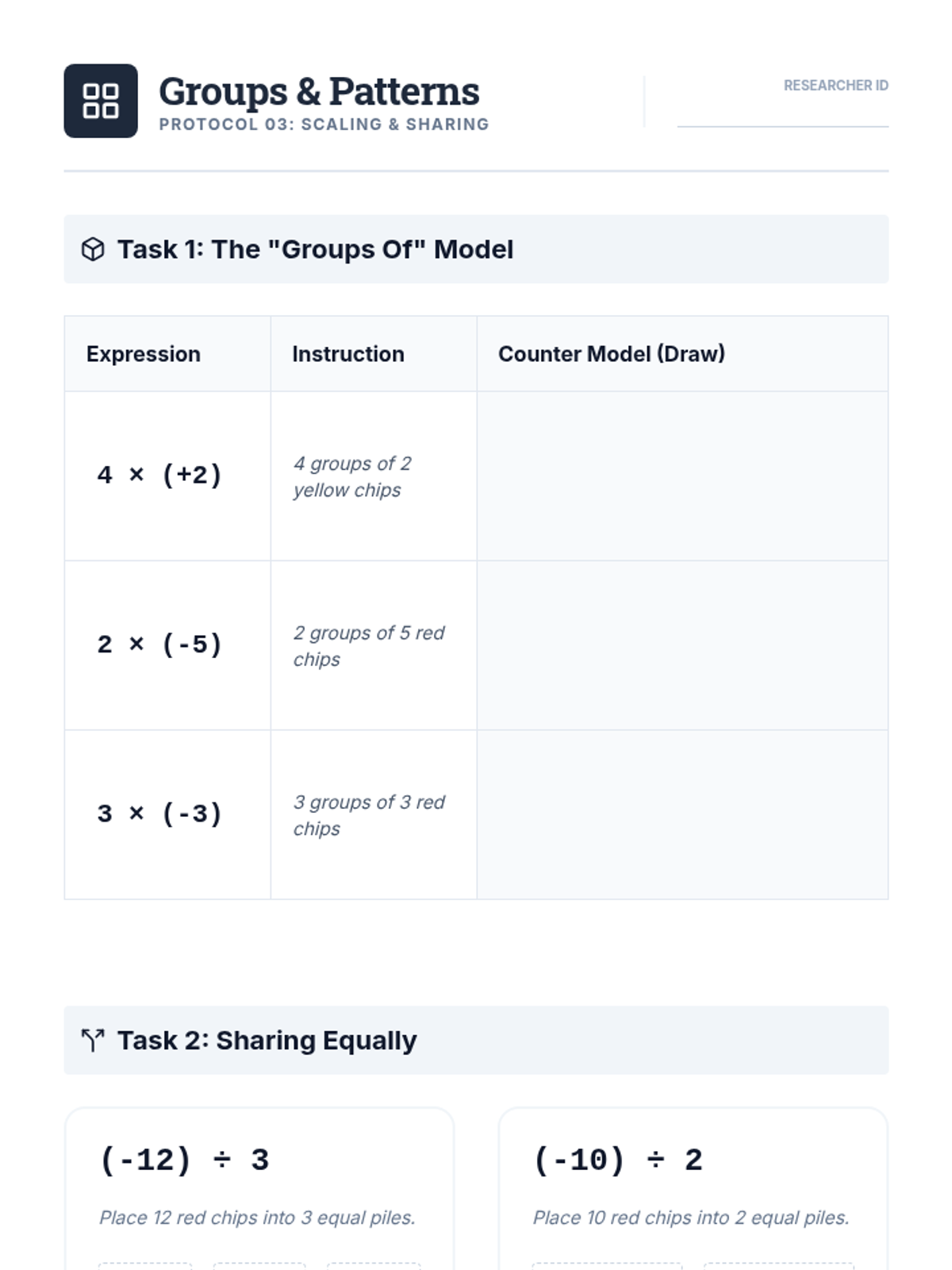Click the draw area for 4 × (+2)

point(682,476)
